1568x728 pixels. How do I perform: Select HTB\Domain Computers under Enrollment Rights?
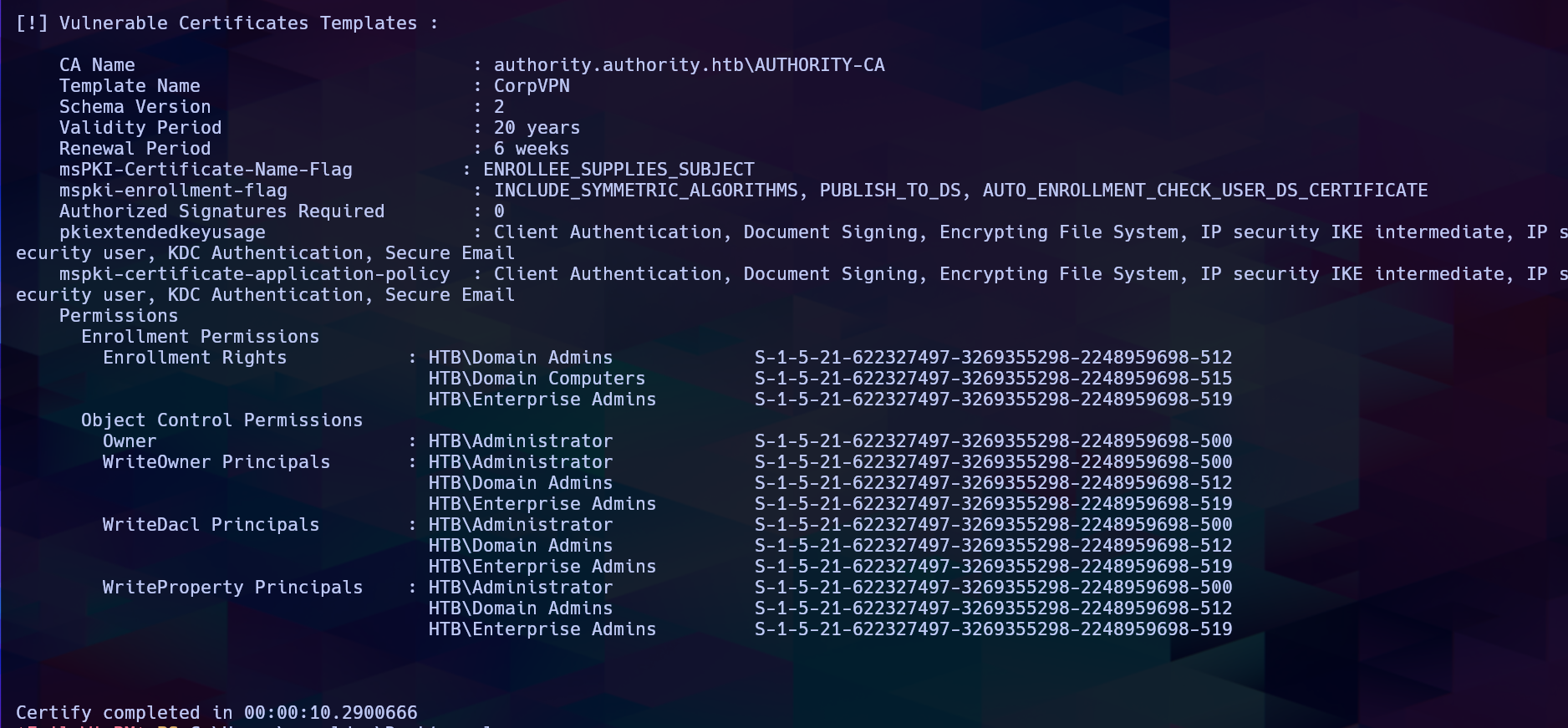point(537,379)
